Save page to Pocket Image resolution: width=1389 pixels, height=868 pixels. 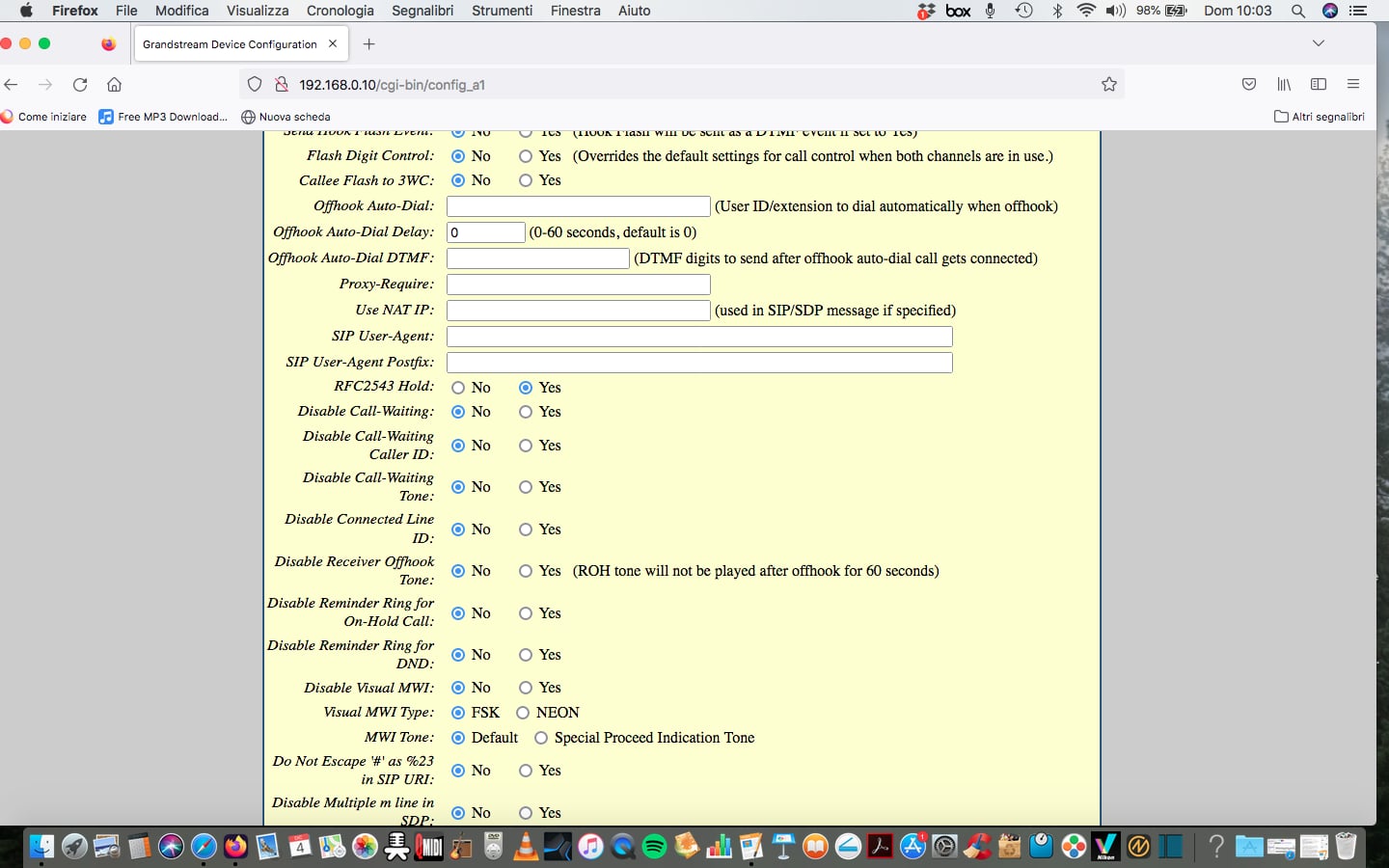pos(1249,85)
